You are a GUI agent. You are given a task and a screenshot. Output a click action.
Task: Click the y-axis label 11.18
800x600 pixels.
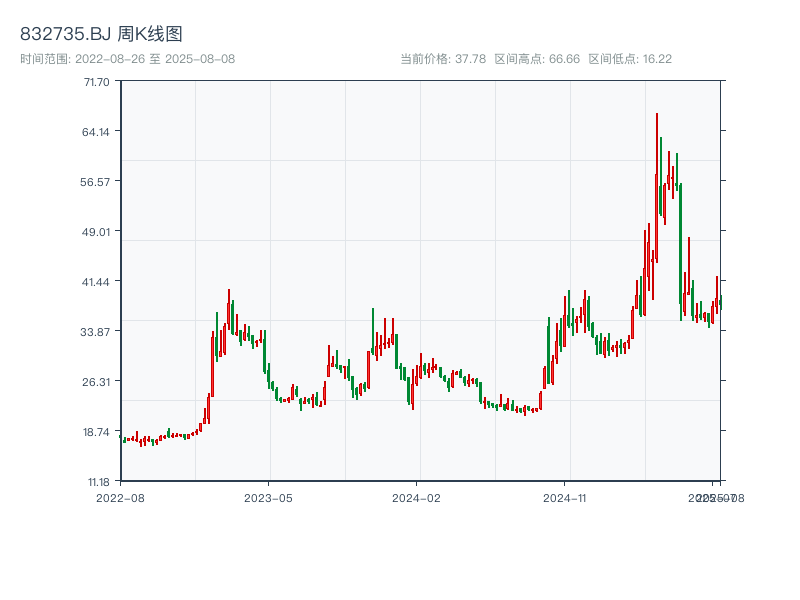point(99,482)
